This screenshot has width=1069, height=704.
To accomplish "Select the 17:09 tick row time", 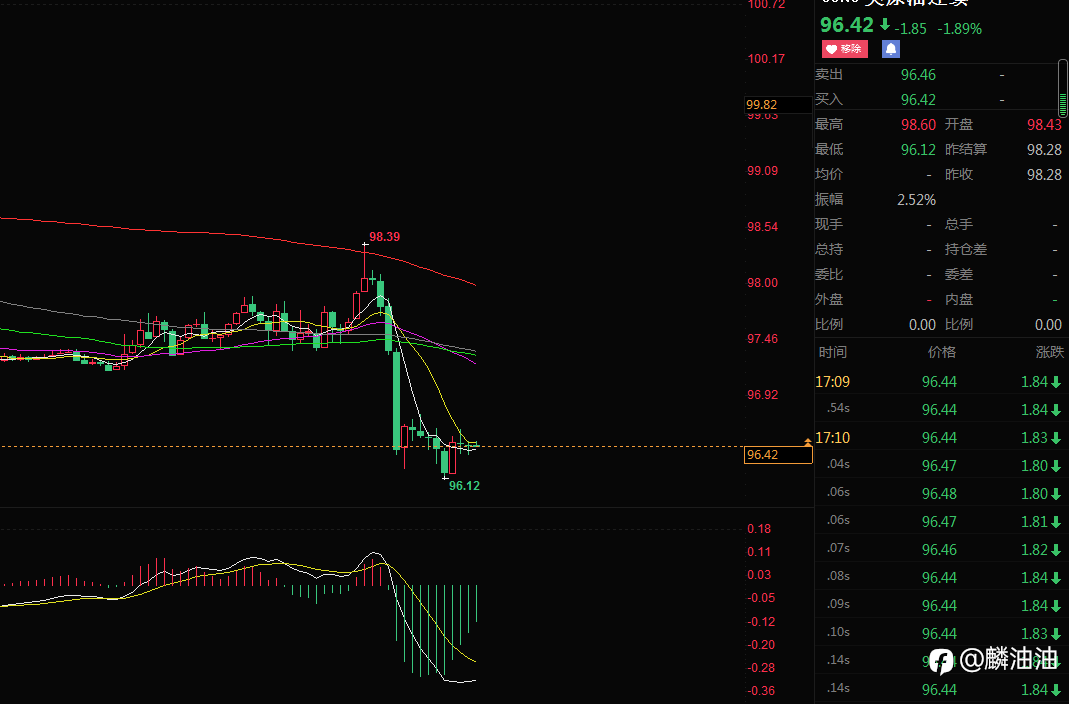I will pyautogui.click(x=832, y=382).
